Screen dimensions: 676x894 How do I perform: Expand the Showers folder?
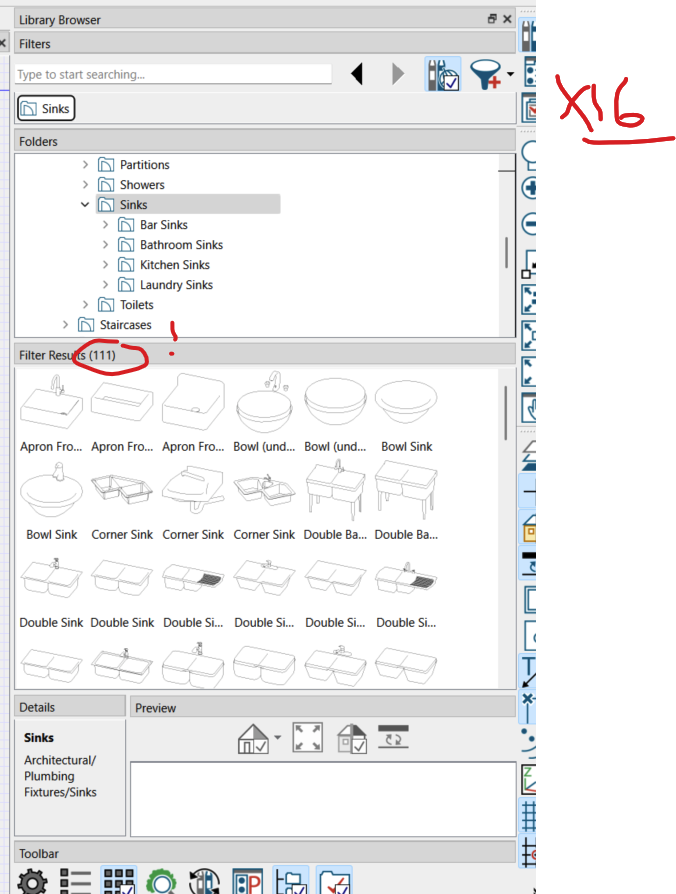coord(85,185)
